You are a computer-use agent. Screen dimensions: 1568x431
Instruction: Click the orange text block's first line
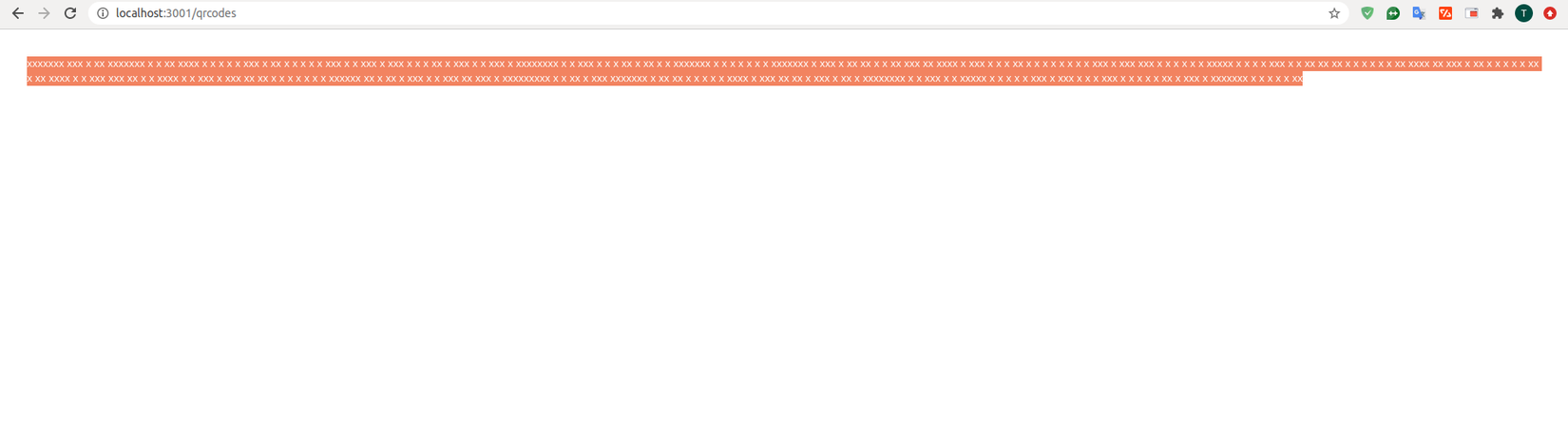coord(784,64)
